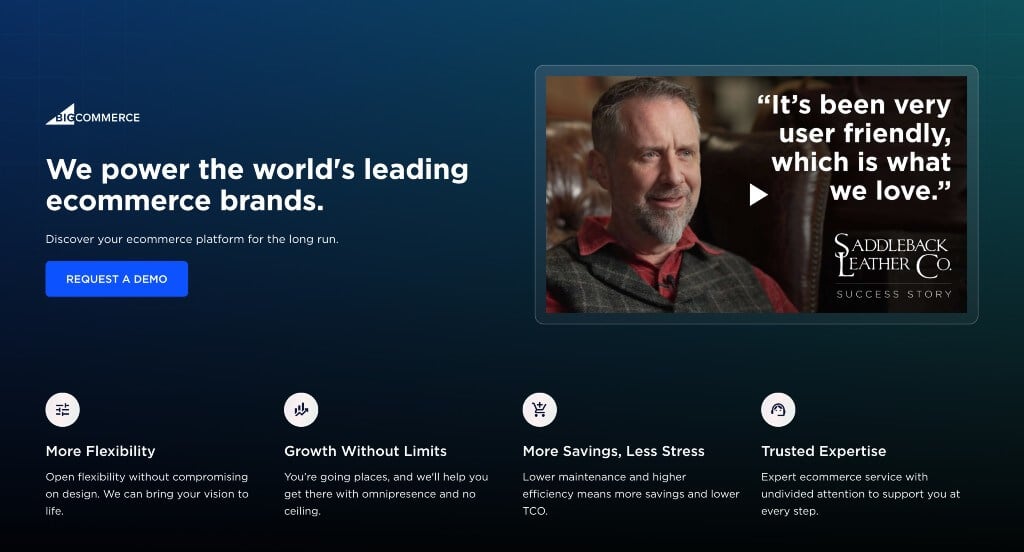Select the Trusted Expertise heading
The width and height of the screenshot is (1024, 552).
(824, 451)
